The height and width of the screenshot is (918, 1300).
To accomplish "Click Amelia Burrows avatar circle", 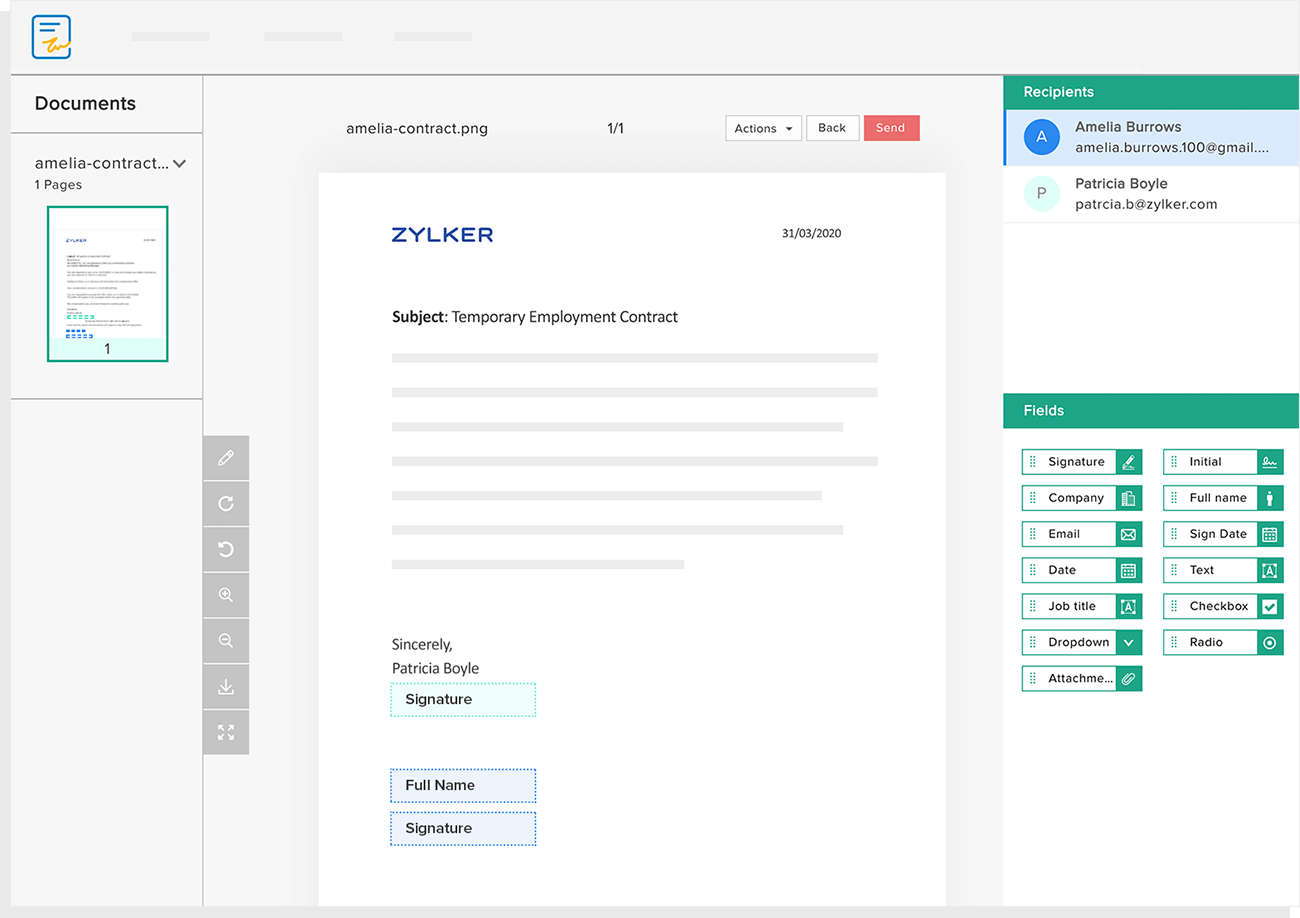I will click(1041, 137).
